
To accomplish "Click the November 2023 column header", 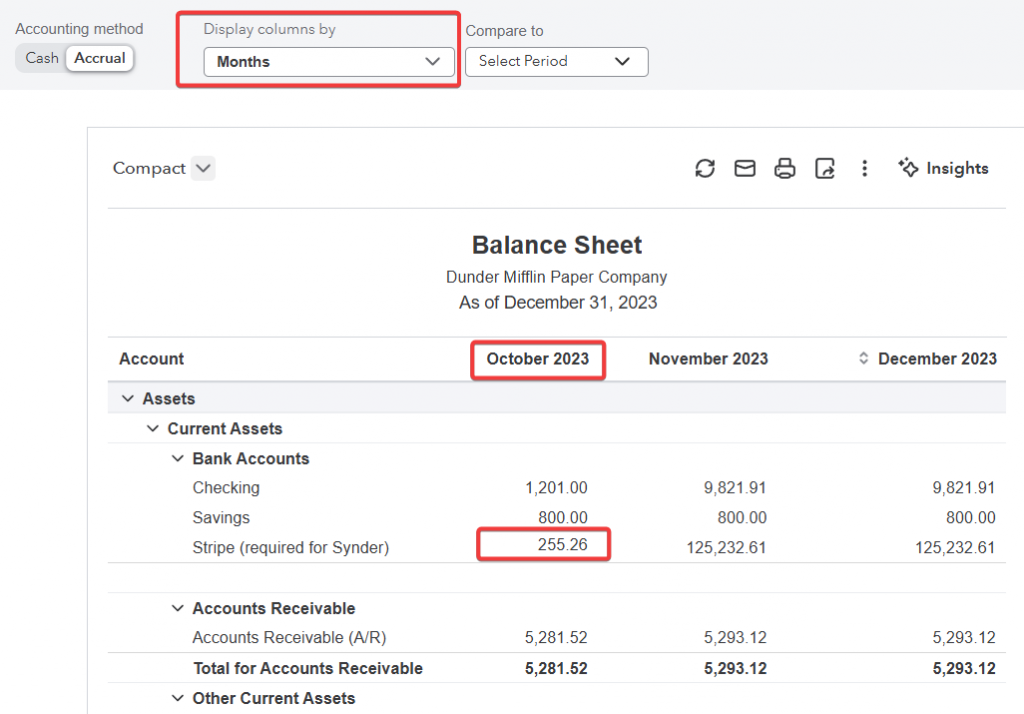I will pyautogui.click(x=708, y=359).
